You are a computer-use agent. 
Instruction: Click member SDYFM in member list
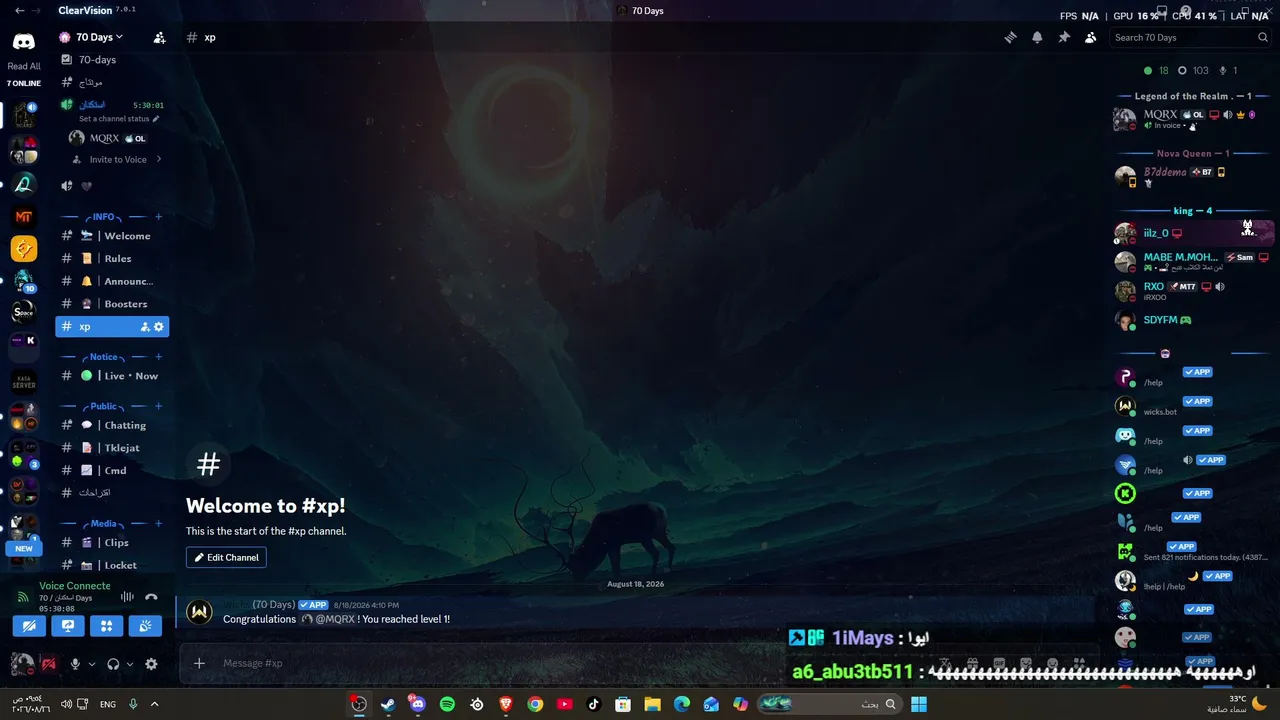1193,320
